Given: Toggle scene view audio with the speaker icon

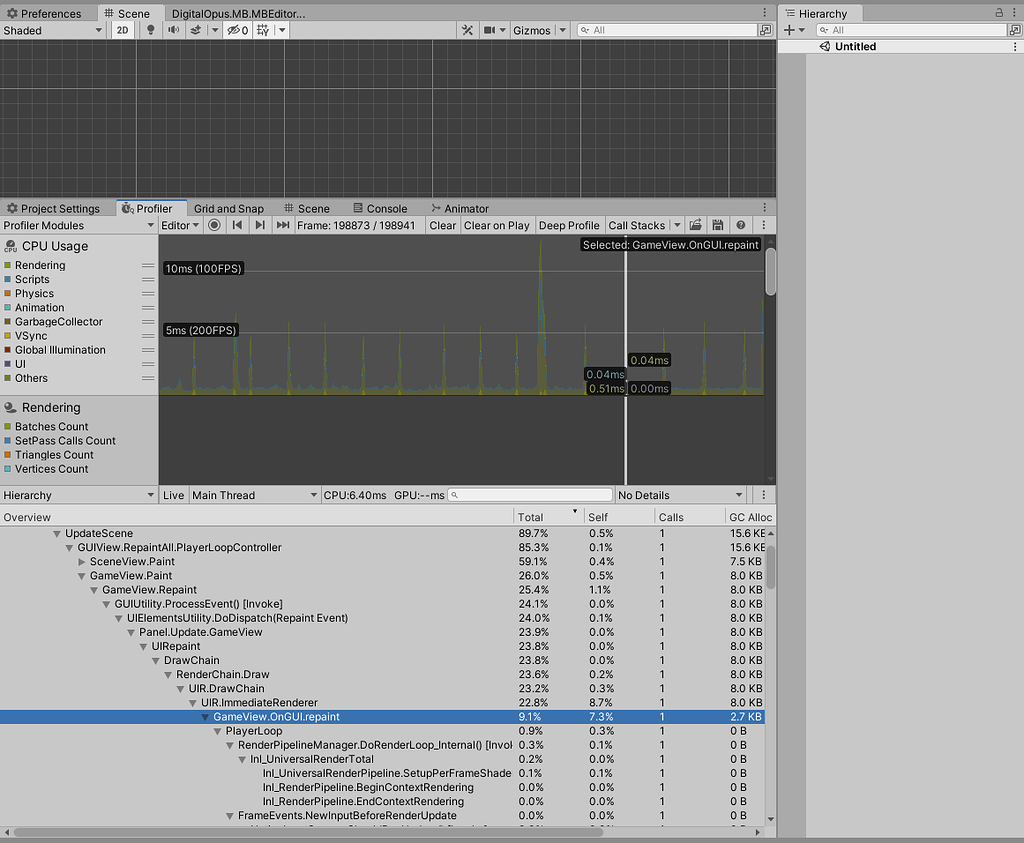Looking at the screenshot, I should (173, 30).
